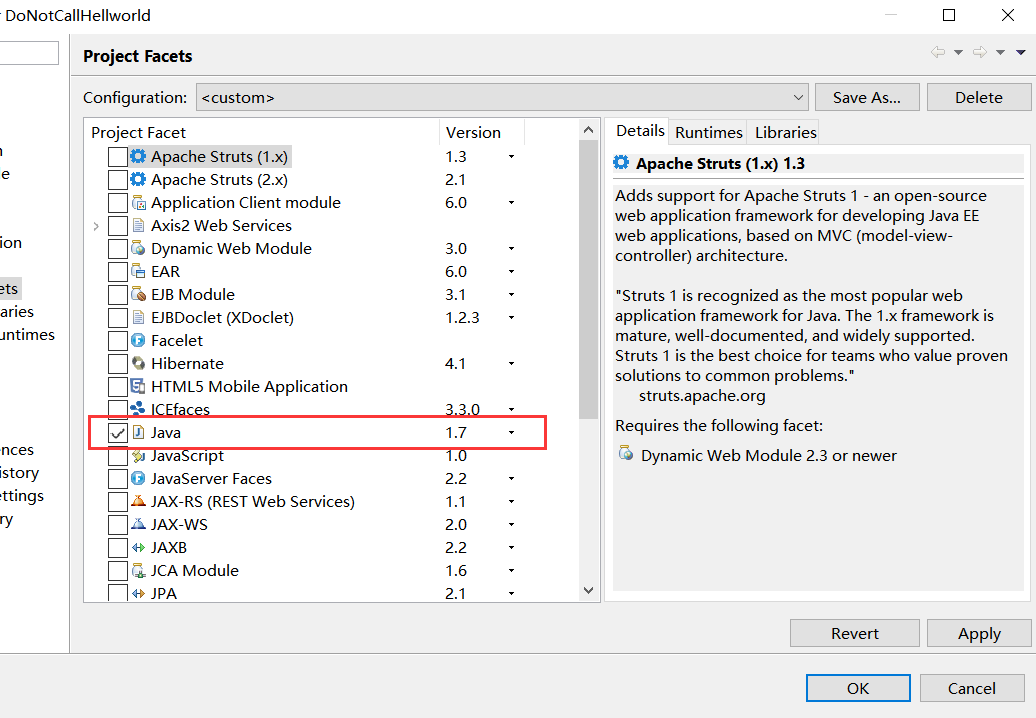Click the ICEfaces facet icon
The image size is (1036, 718).
pos(138,409)
